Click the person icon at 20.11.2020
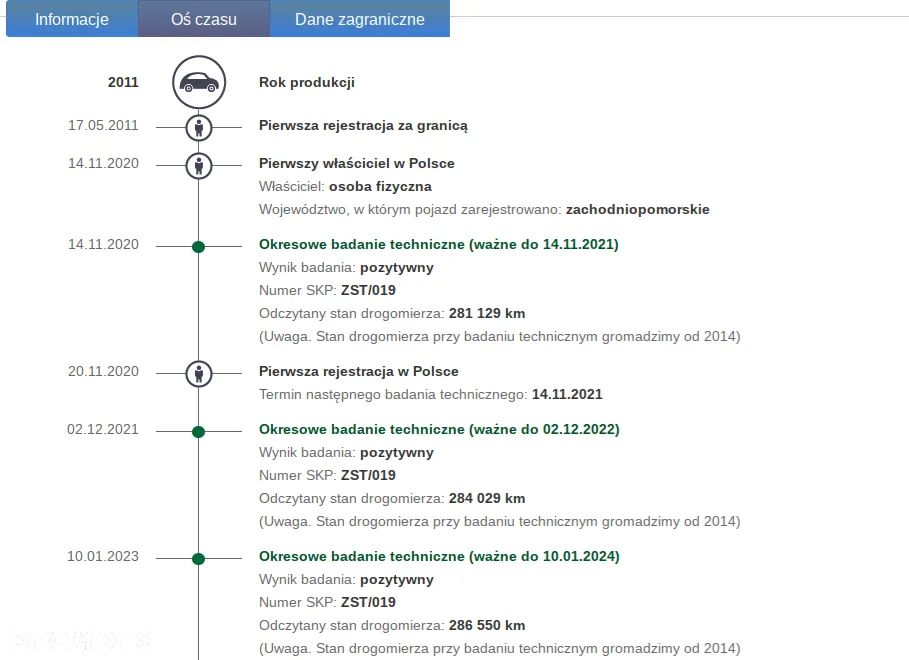909x660 pixels. 199,373
